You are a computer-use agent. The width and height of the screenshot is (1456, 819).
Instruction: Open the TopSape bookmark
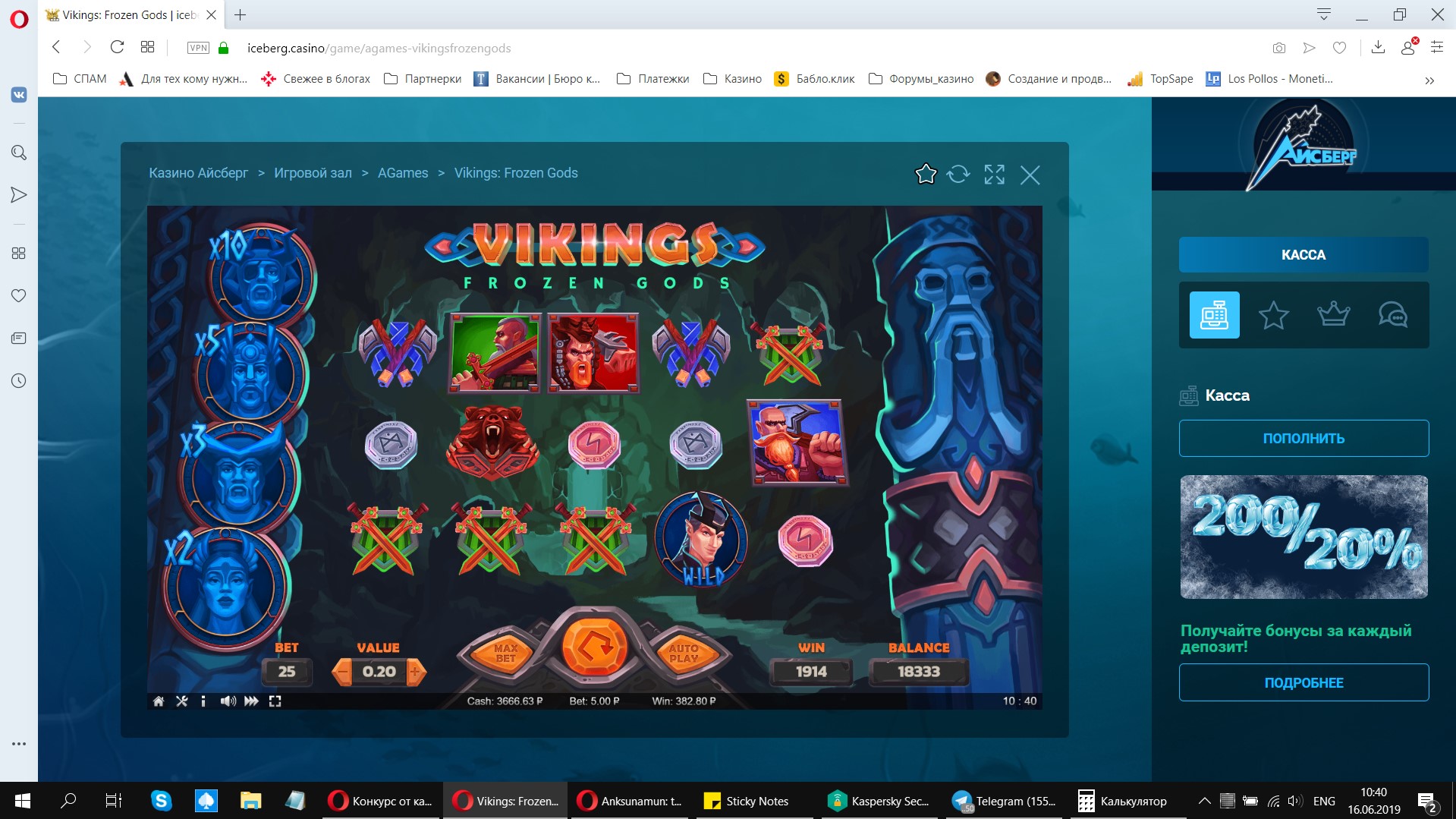(x=1160, y=79)
